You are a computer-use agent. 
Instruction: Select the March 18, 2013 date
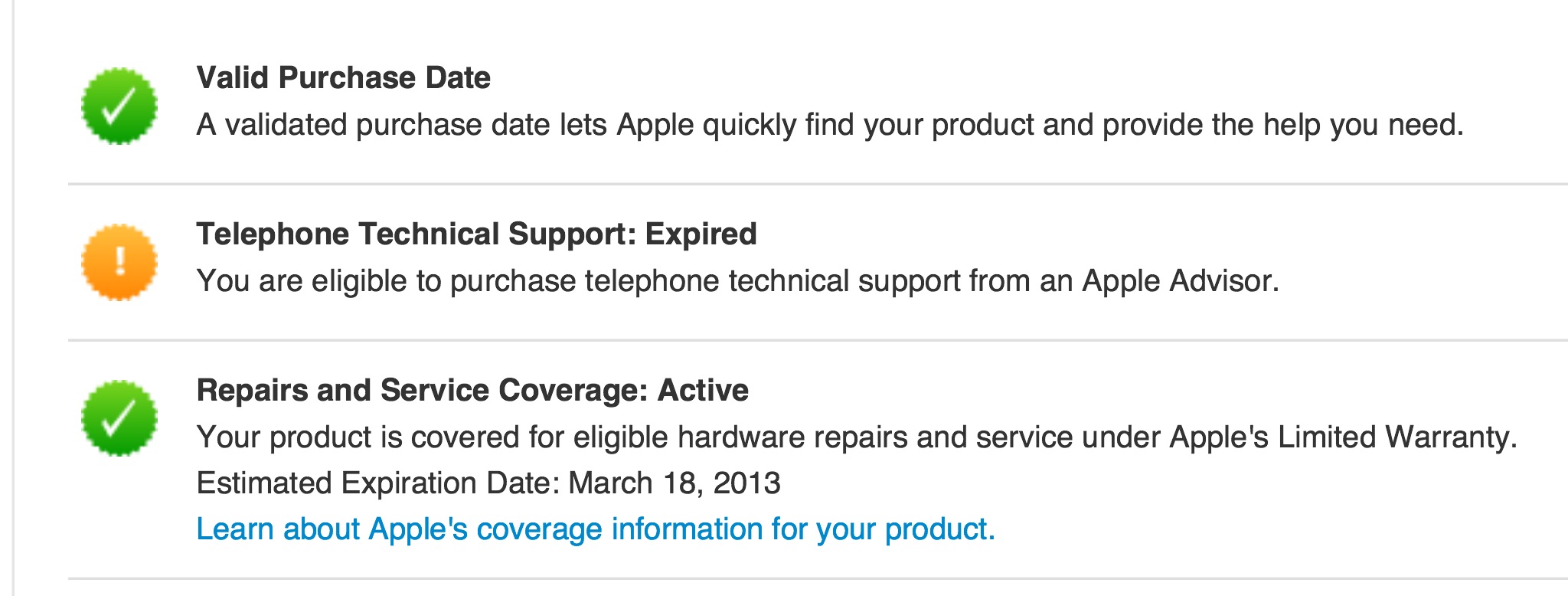(675, 483)
